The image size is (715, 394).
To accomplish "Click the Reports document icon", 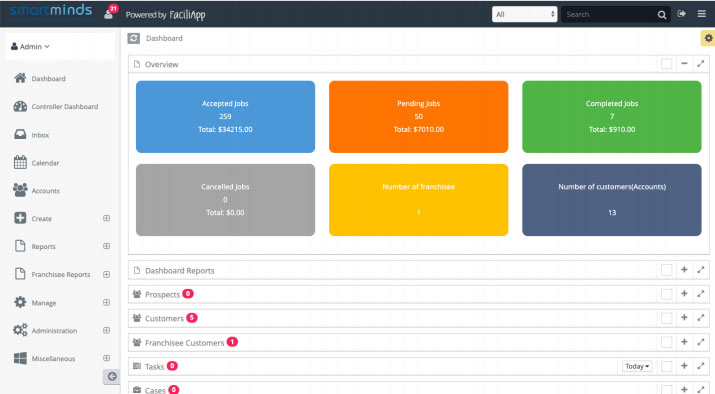I will click(20, 246).
